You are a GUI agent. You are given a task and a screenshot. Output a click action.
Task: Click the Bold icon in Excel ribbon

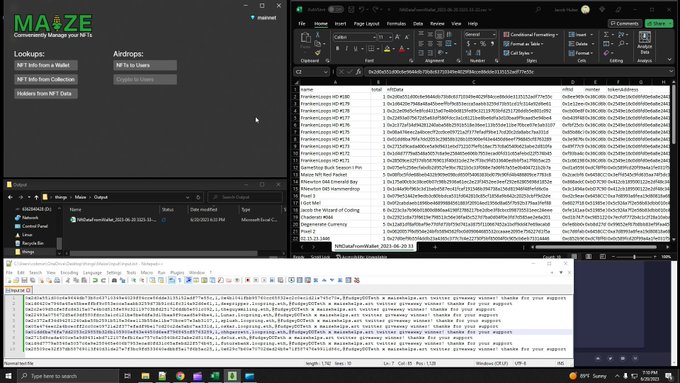[x=337, y=49]
